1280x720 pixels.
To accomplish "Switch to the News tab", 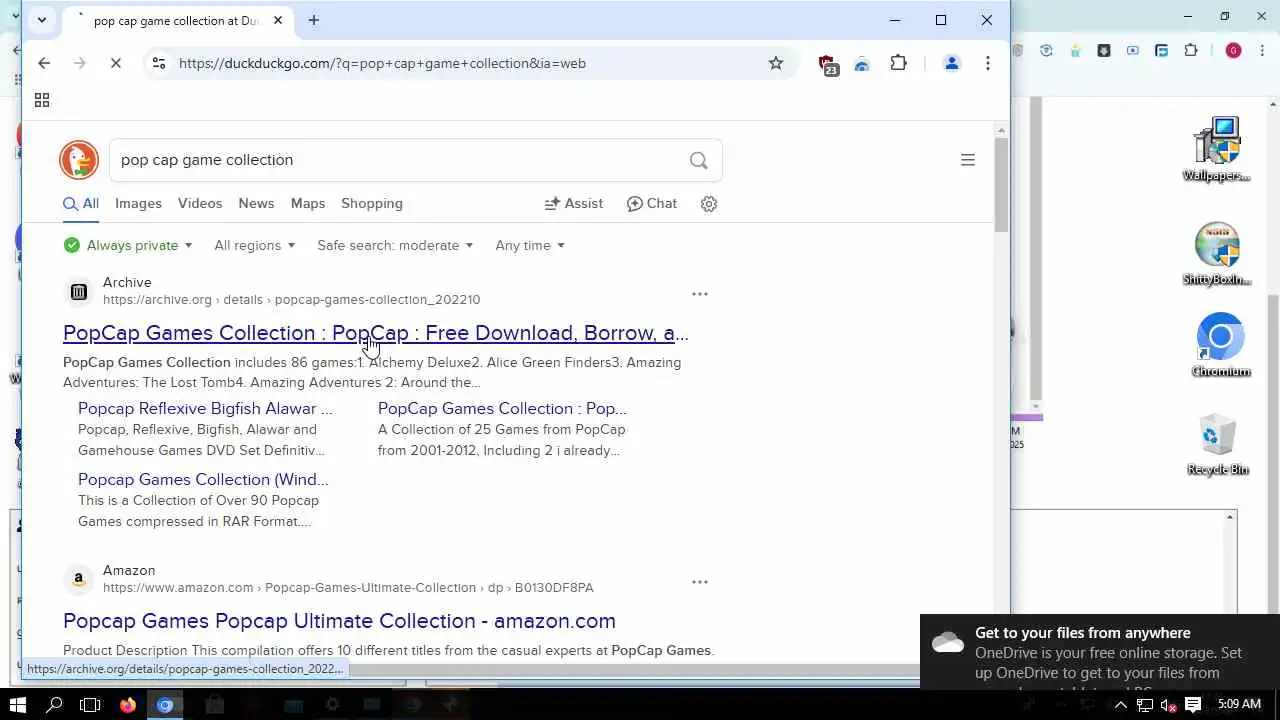I will click(x=256, y=204).
